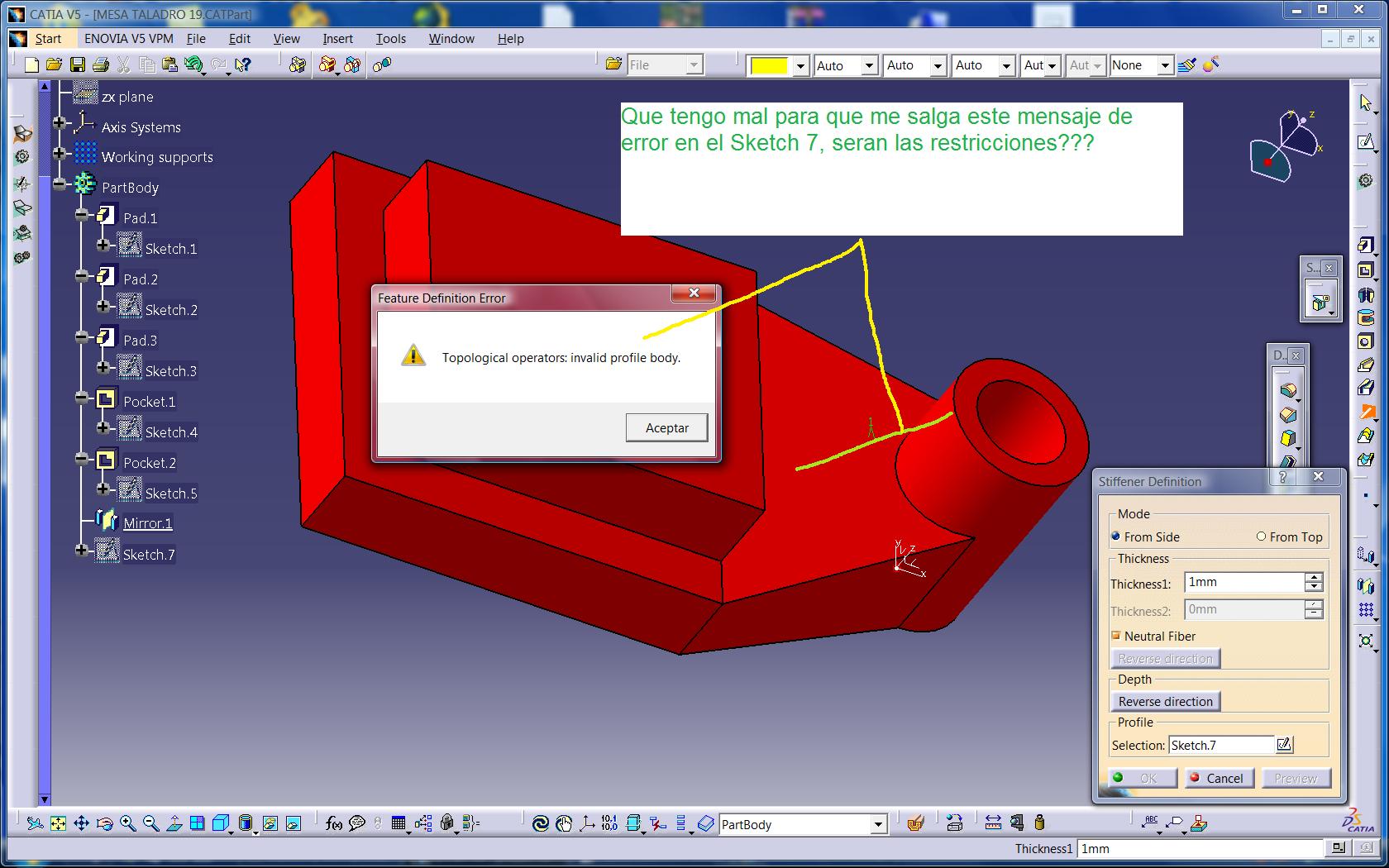The height and width of the screenshot is (868, 1389).
Task: Open the Tools menu
Action: tap(391, 39)
